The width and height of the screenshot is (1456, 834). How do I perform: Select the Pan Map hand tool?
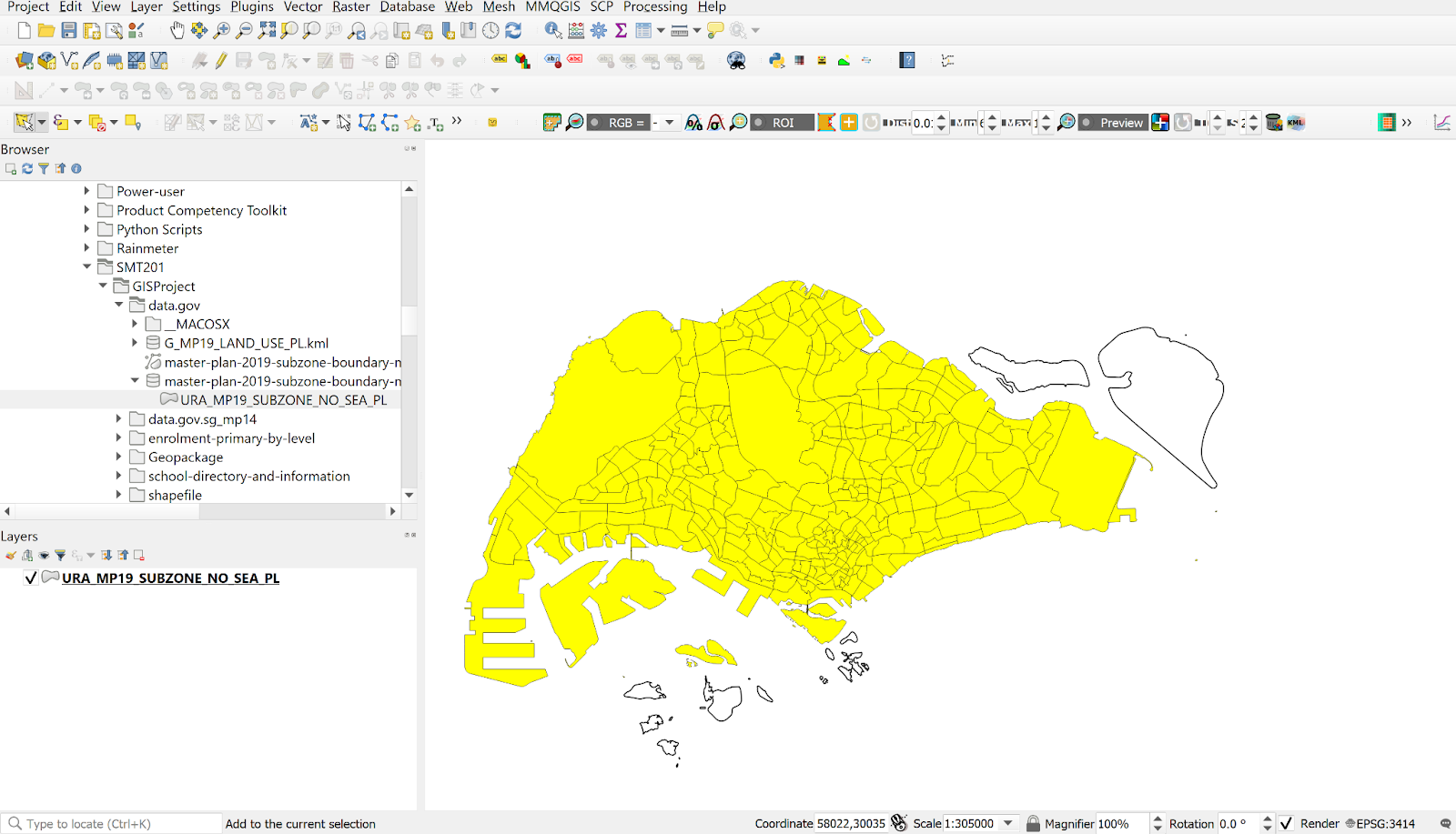(177, 31)
